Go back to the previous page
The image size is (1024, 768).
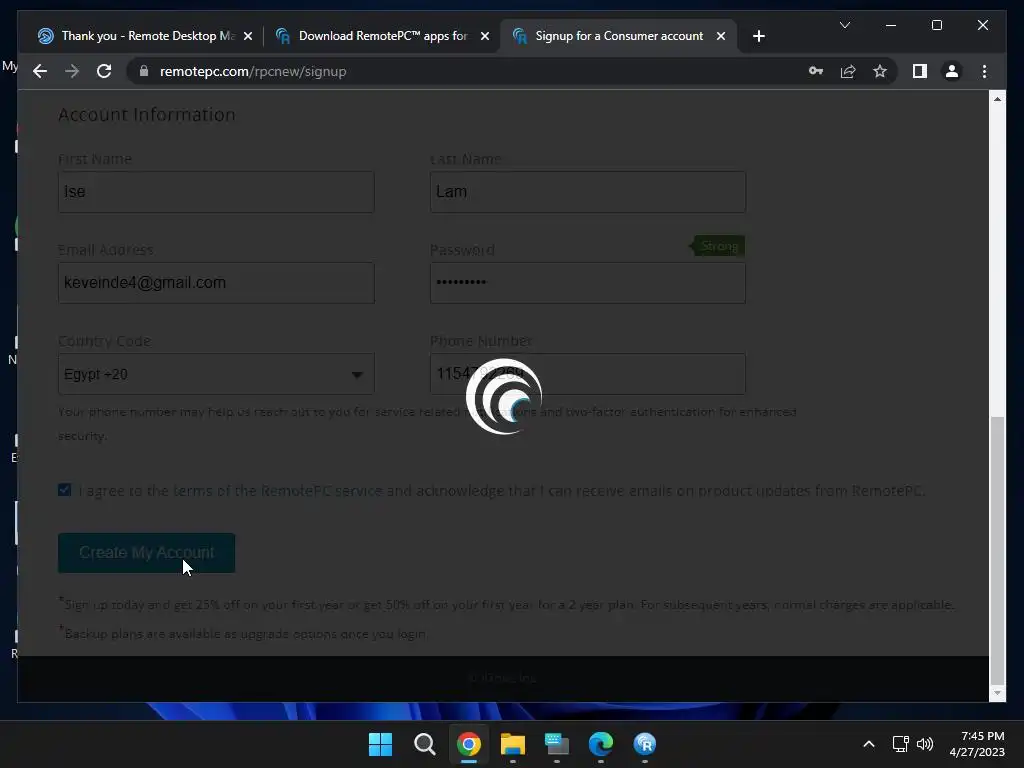click(x=40, y=71)
